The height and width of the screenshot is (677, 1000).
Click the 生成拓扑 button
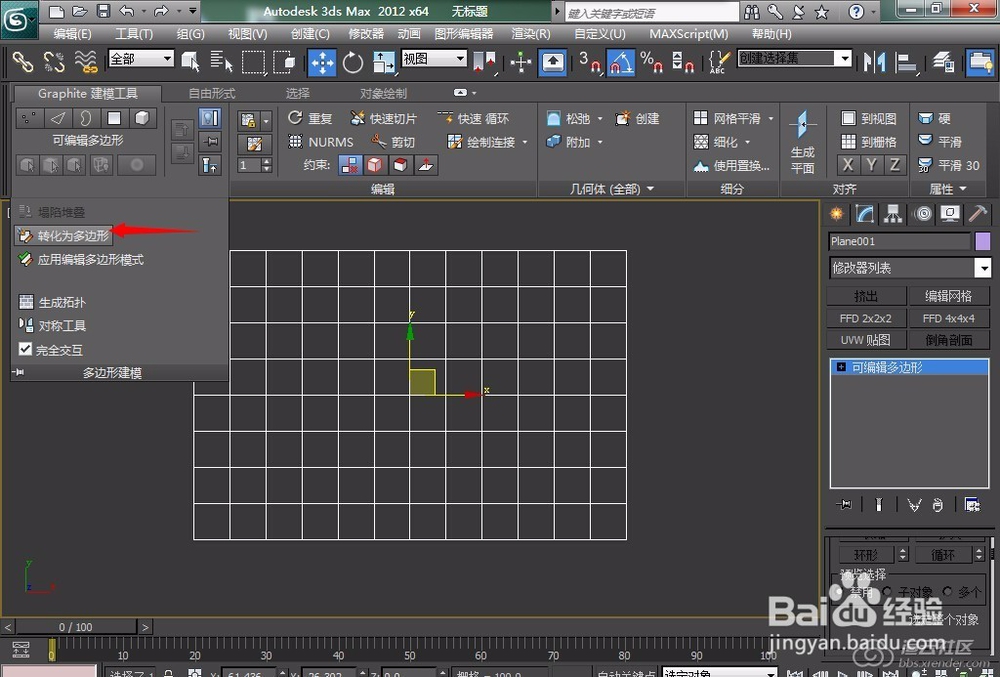click(x=52, y=302)
